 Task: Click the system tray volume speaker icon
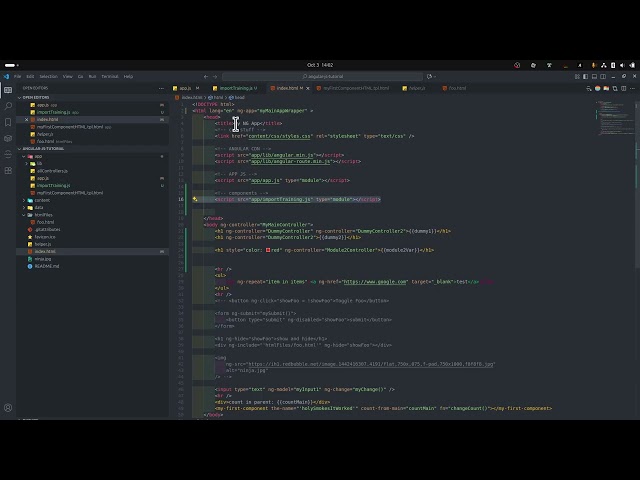622,65
